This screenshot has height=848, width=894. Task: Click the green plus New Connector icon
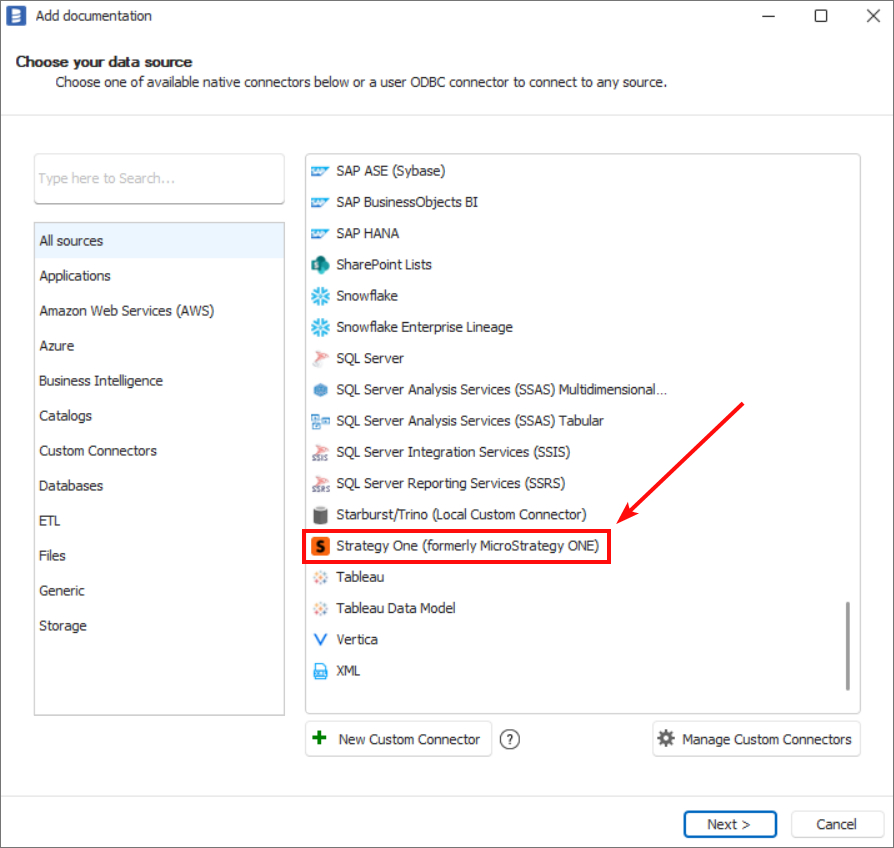[x=319, y=738]
